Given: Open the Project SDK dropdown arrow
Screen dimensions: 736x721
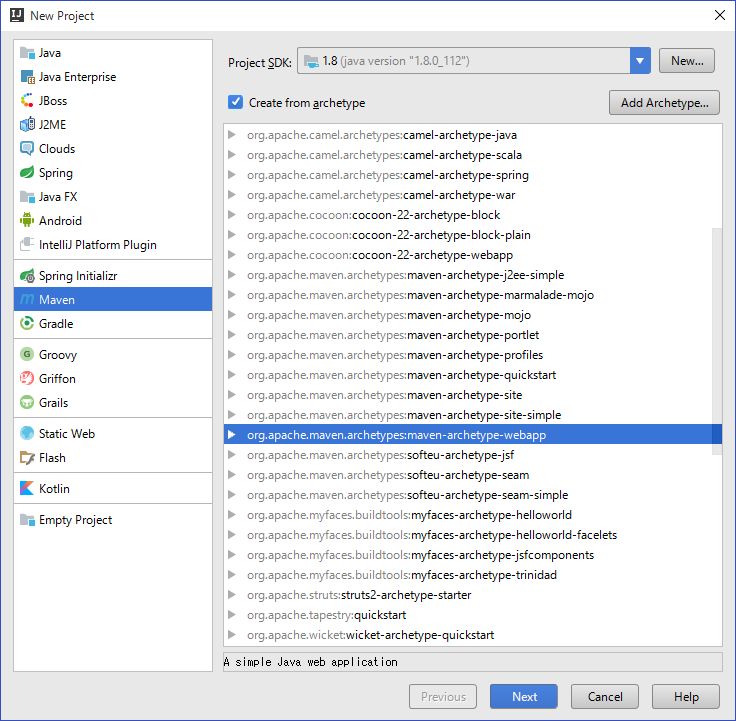Looking at the screenshot, I should tap(640, 61).
